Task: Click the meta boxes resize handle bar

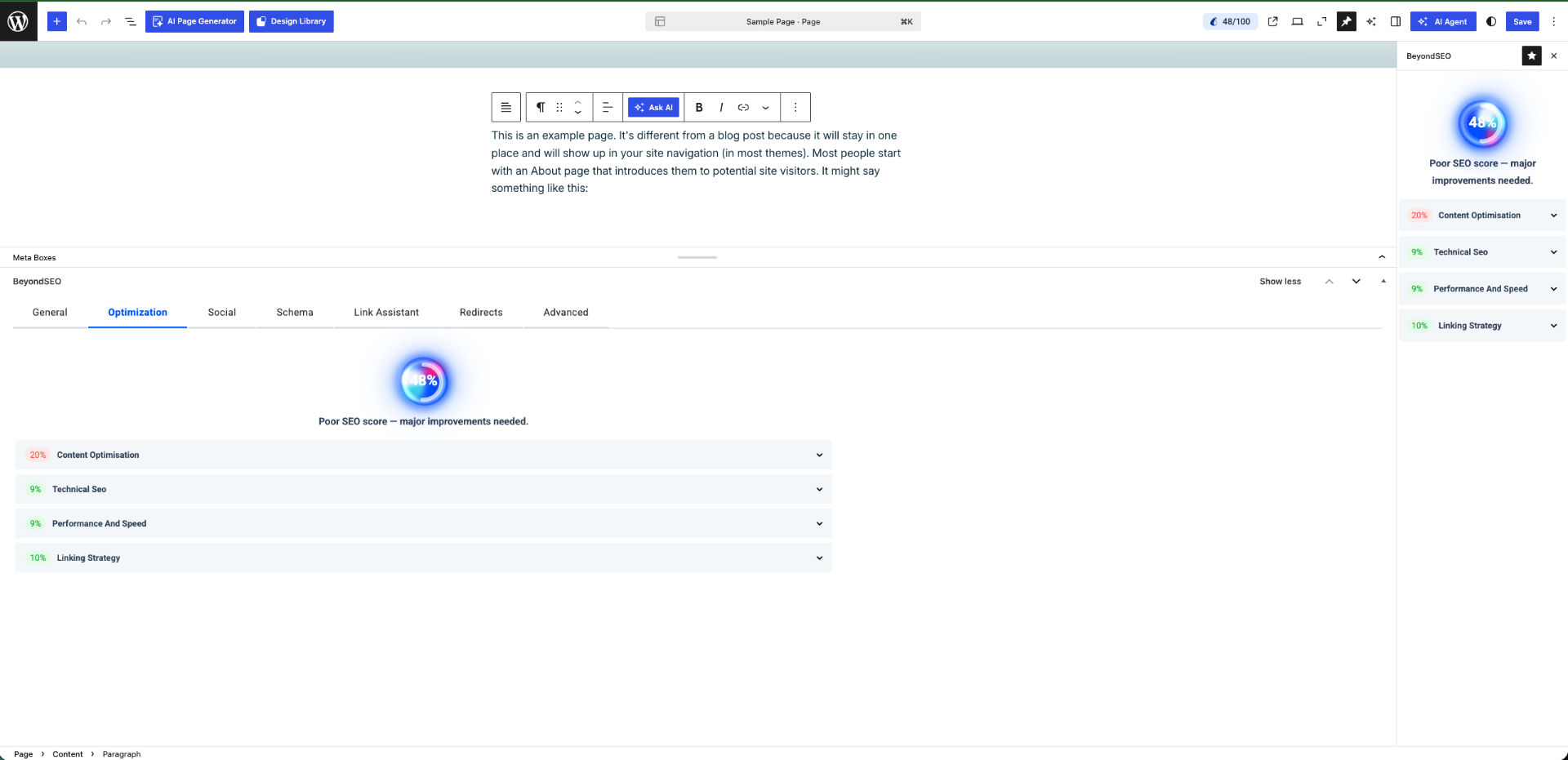Action: pos(697,257)
